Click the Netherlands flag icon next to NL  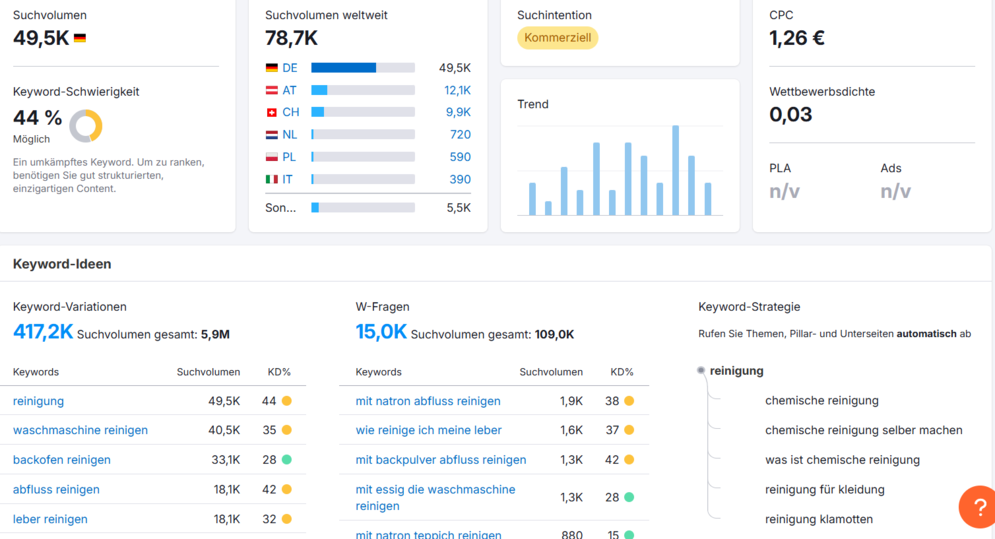point(272,135)
